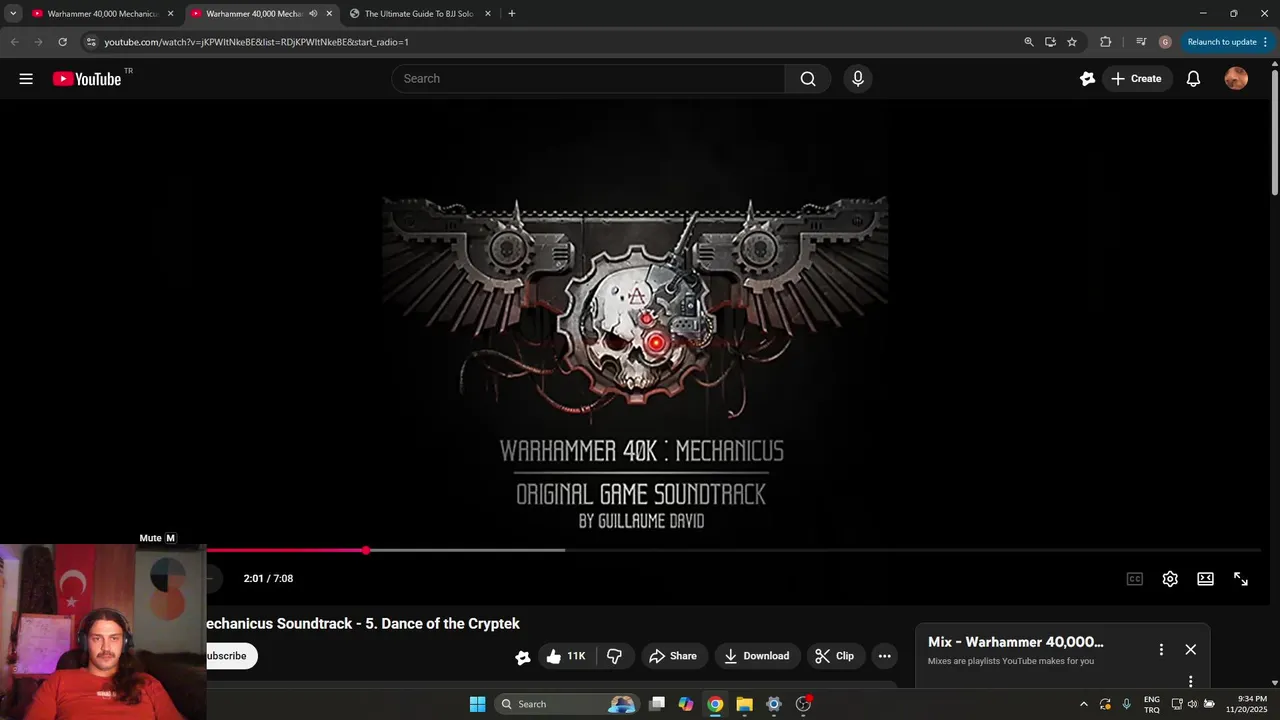Open Copilot from the taskbar

pyautogui.click(x=686, y=704)
